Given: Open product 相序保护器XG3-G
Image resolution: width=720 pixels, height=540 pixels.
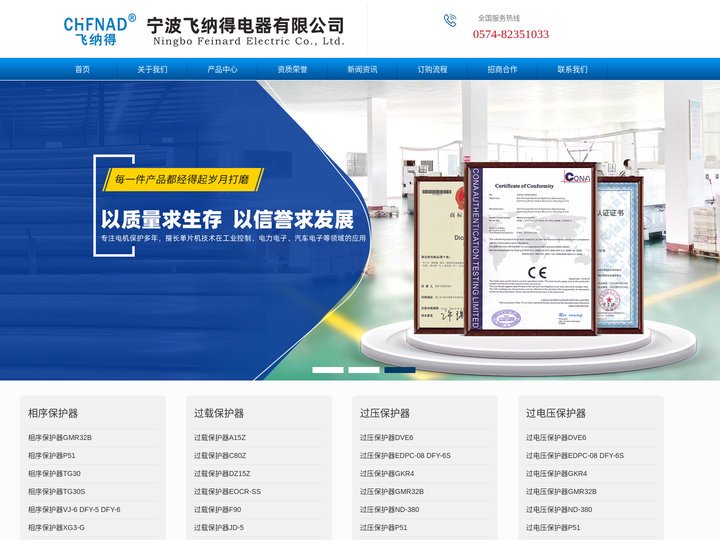Looking at the screenshot, I should coord(56,528).
